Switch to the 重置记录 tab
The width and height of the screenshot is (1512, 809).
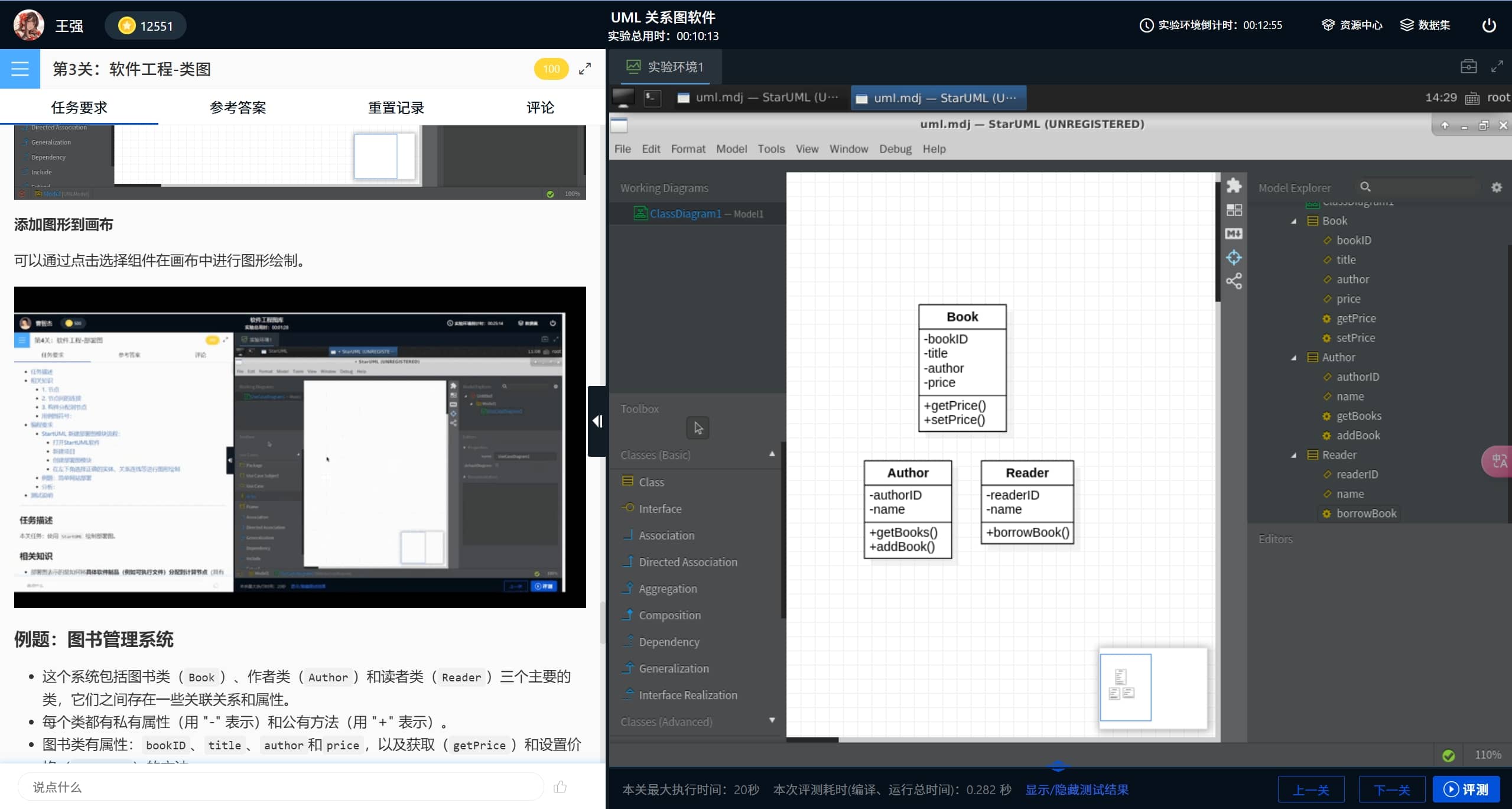click(396, 108)
